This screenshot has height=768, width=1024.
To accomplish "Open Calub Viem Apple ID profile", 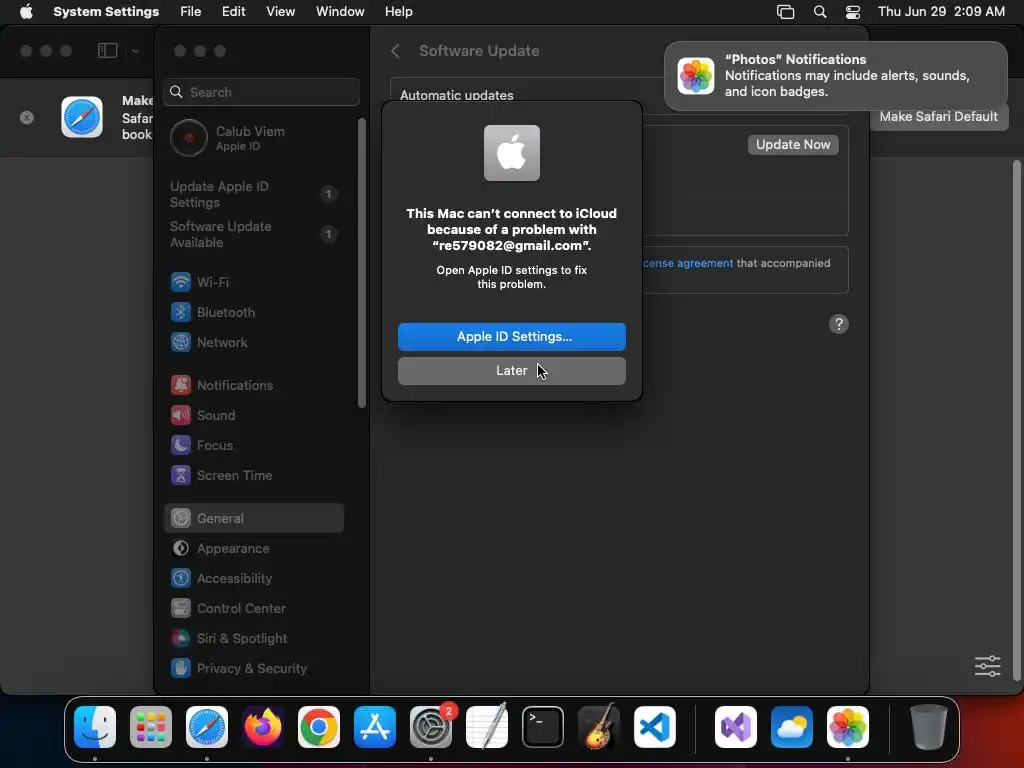I will click(253, 138).
